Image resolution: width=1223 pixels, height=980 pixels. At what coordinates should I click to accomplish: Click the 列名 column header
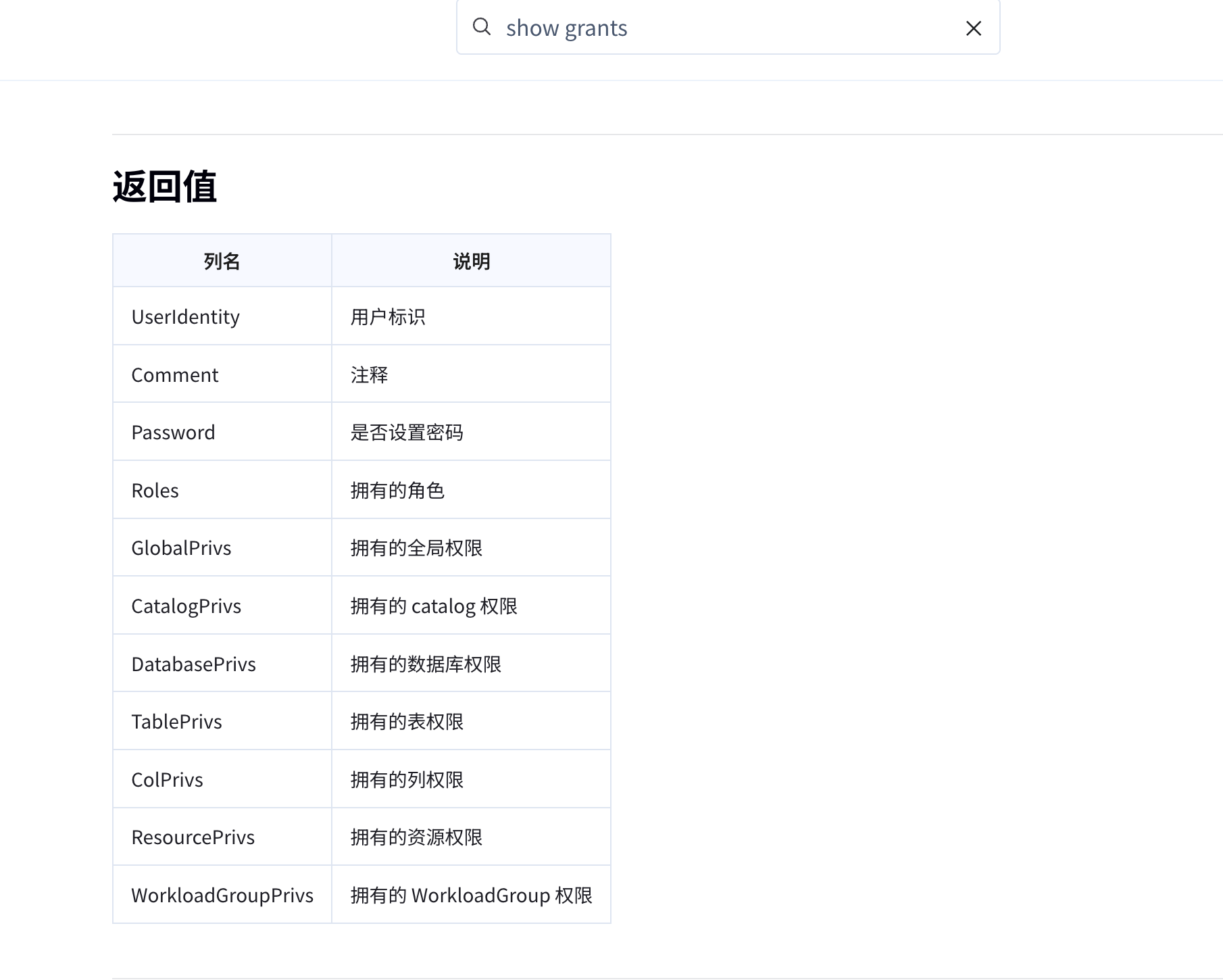(x=222, y=261)
